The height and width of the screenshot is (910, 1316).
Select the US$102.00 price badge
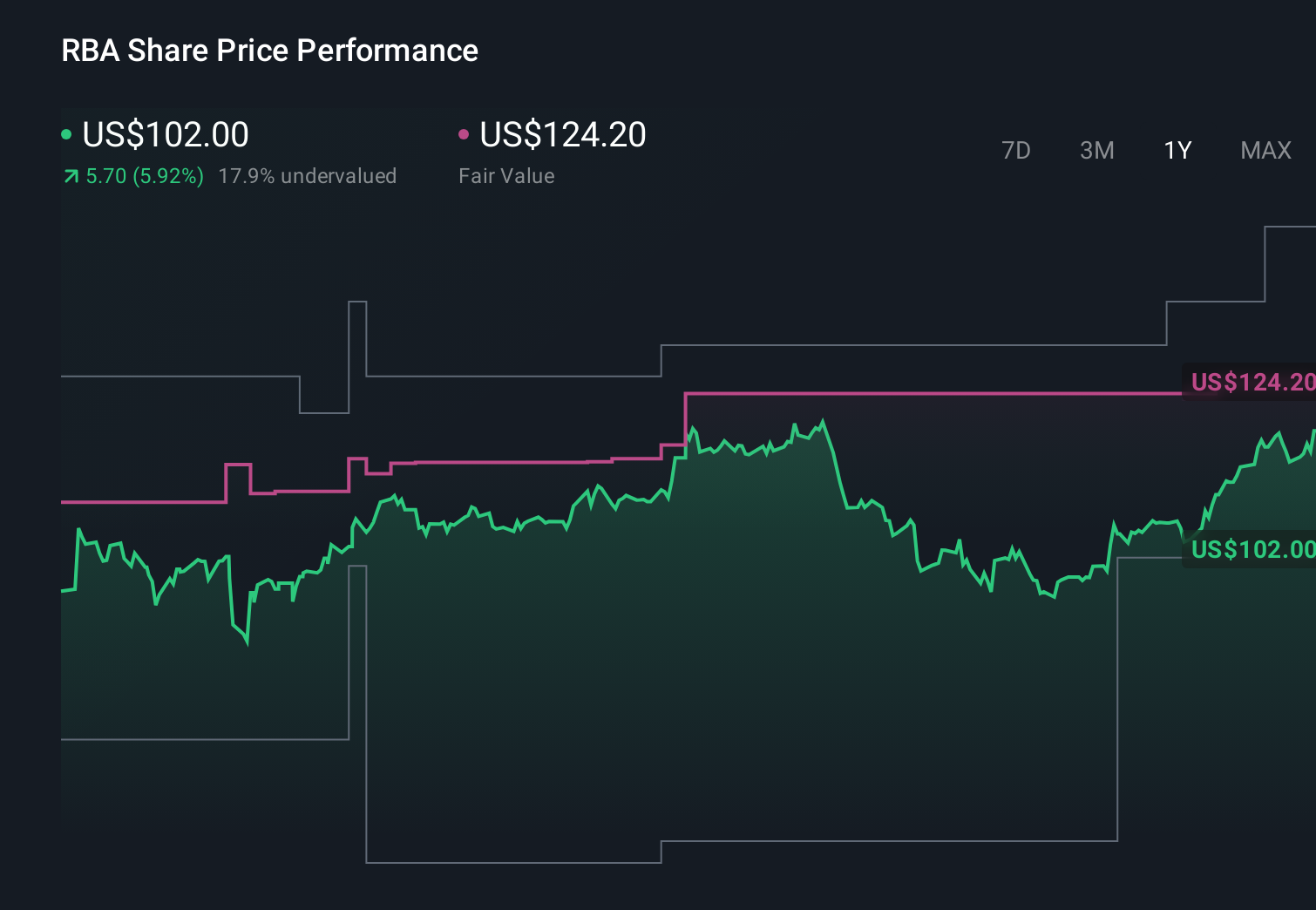click(x=1251, y=550)
